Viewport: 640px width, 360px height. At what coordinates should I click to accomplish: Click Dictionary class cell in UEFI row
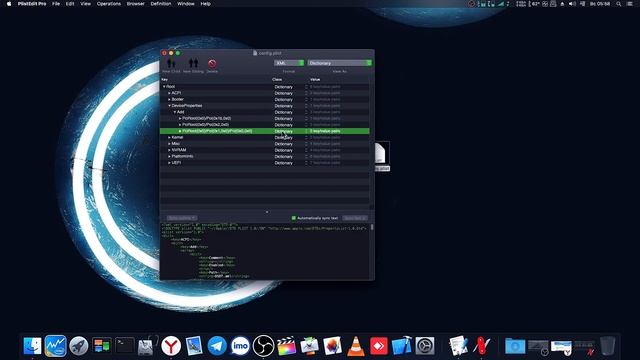tap(284, 163)
